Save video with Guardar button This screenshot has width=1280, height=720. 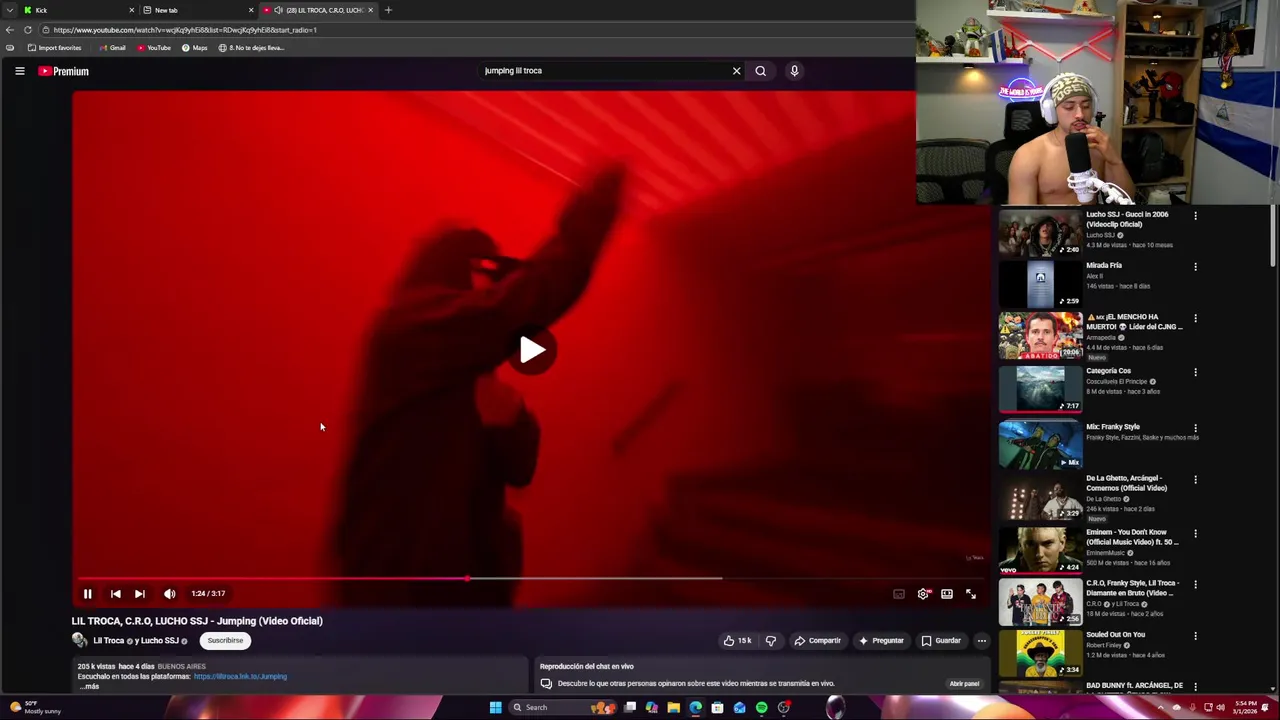point(941,641)
